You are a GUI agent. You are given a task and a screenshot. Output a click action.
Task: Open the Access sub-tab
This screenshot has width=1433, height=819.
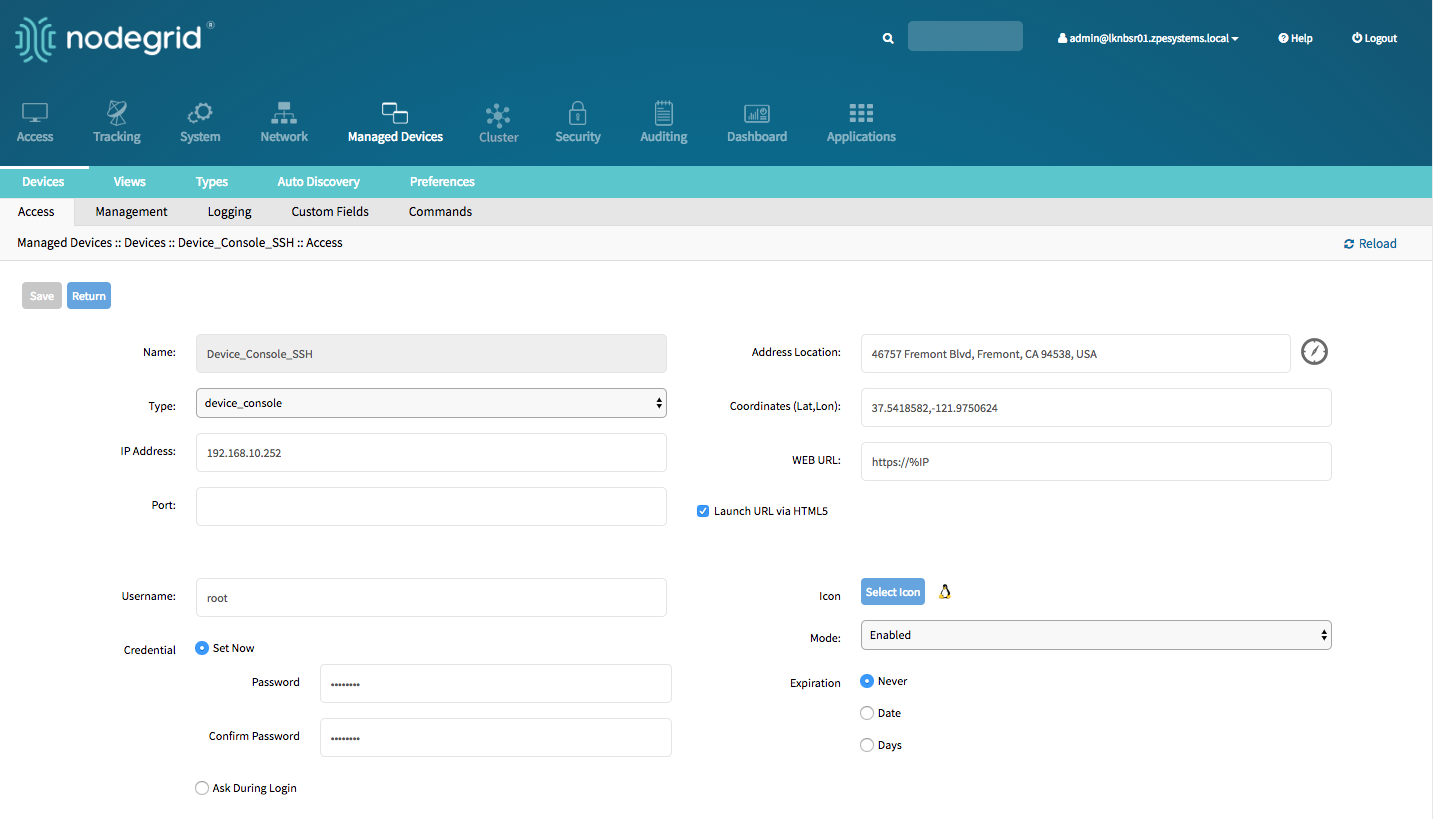(x=36, y=212)
